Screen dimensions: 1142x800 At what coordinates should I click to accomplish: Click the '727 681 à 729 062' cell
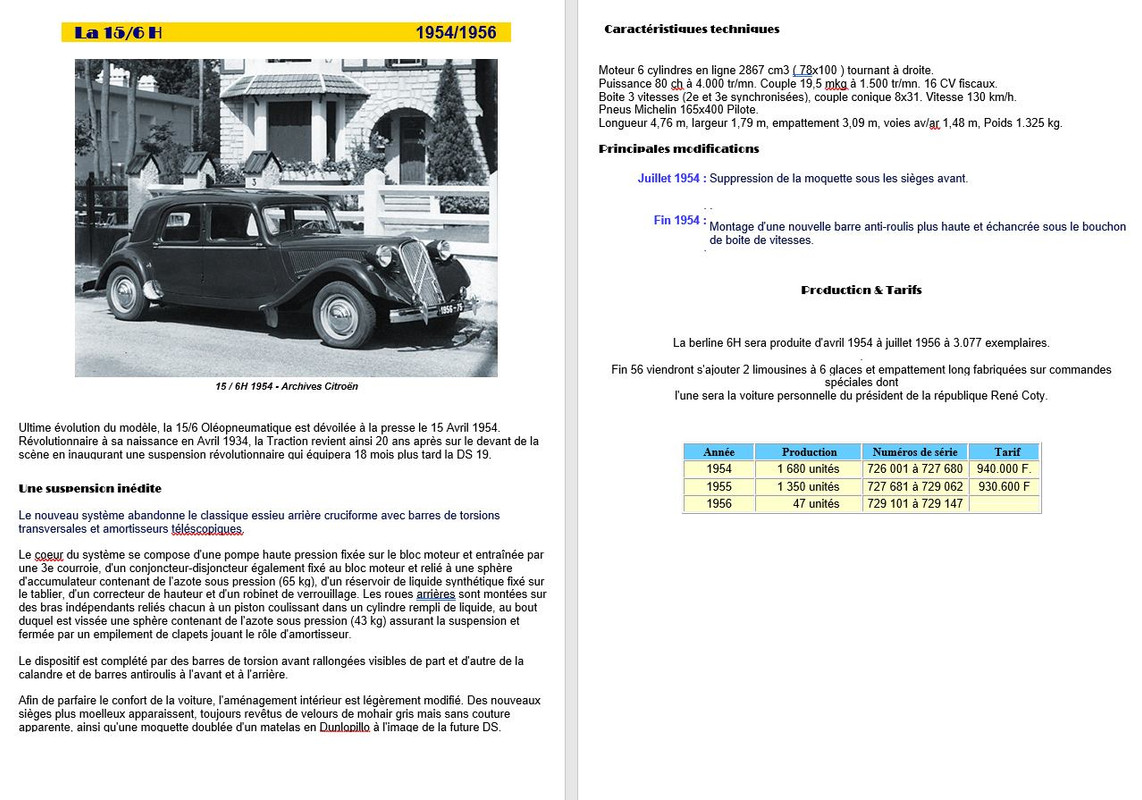click(x=915, y=487)
